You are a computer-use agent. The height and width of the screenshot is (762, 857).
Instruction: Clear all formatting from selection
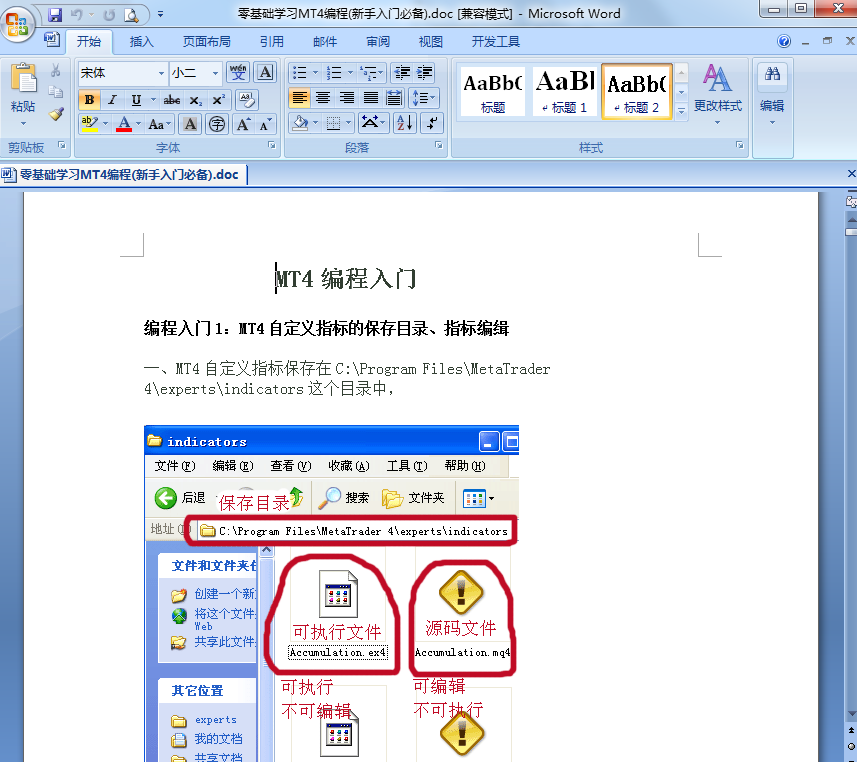[x=246, y=99]
